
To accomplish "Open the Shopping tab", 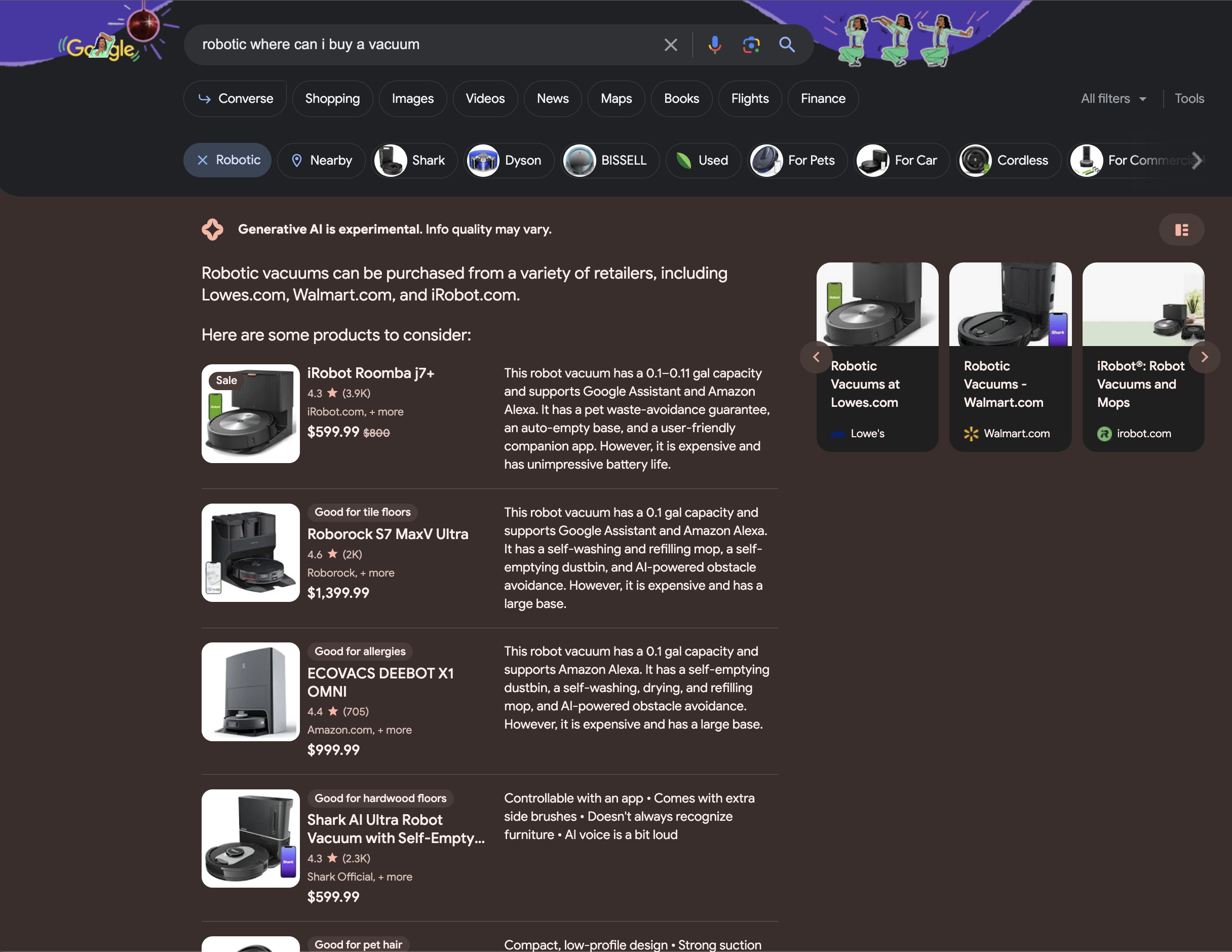I will [x=332, y=98].
